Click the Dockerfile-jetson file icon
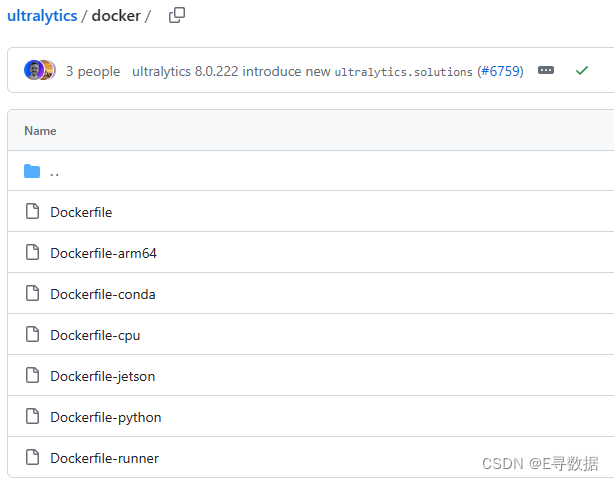This screenshot has height=481, width=614. 32,375
